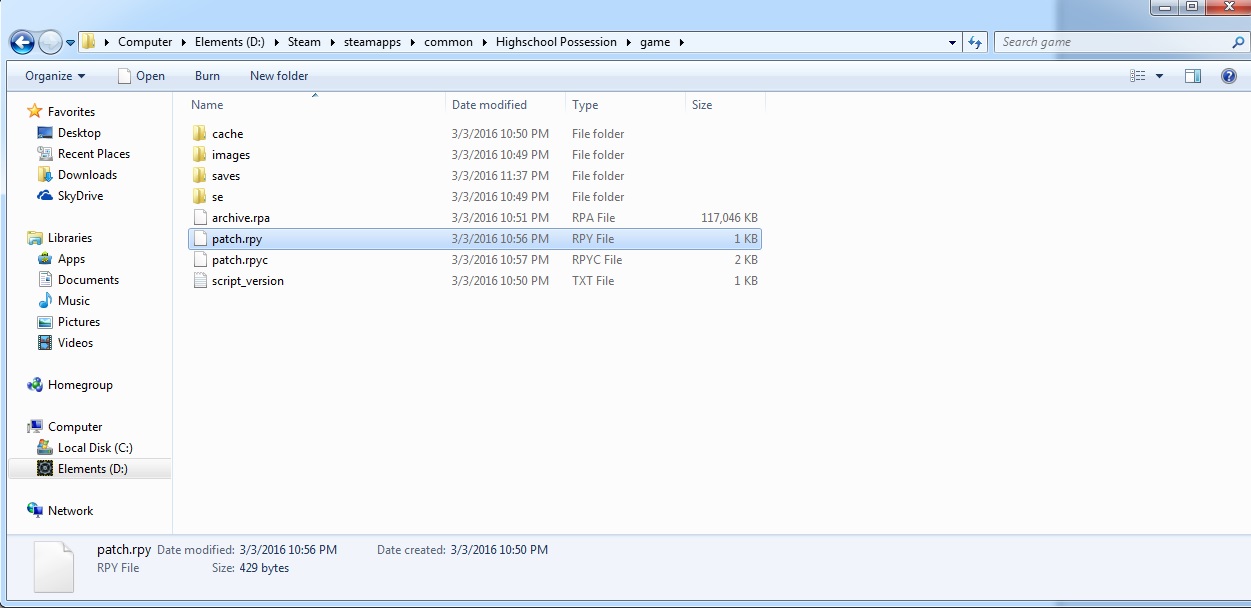Click the Favorites star in navigation pane
Image resolution: width=1251 pixels, height=608 pixels.
click(x=35, y=111)
